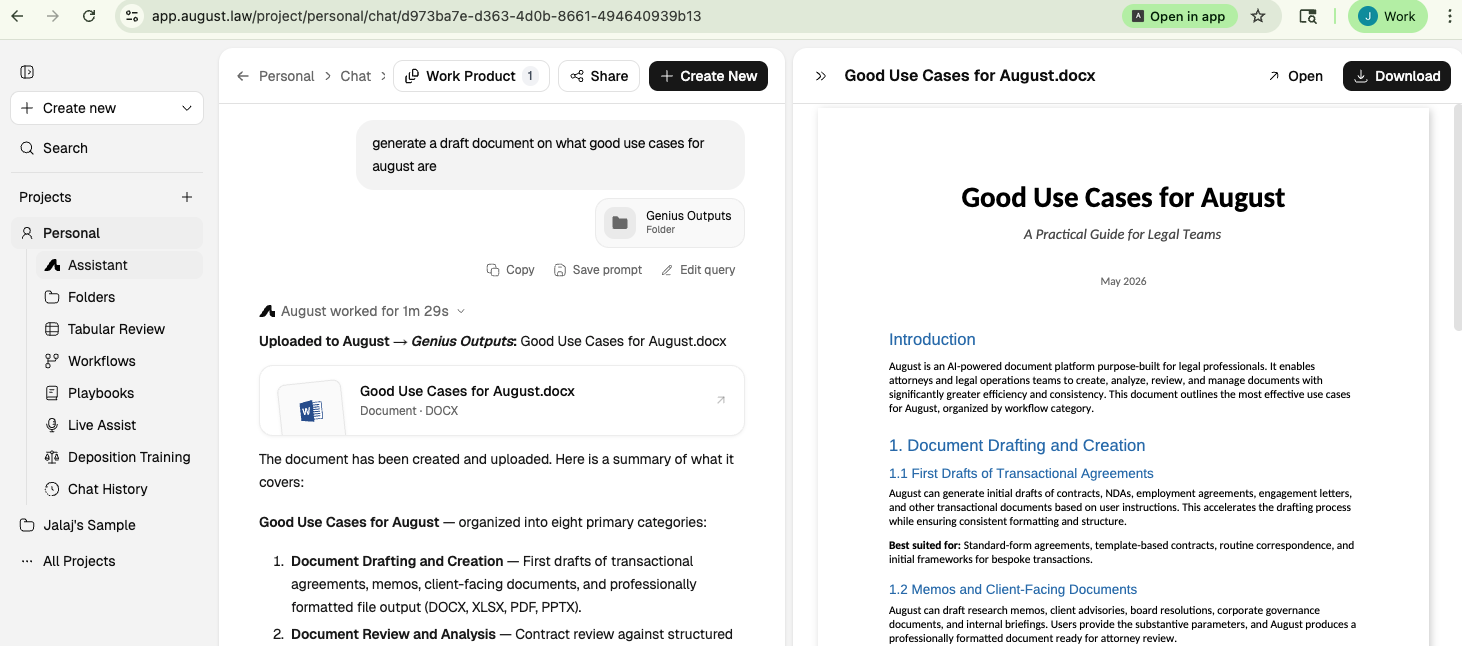Image resolution: width=1462 pixels, height=646 pixels.
Task: Click the 'May 2026' date in preview
Action: coord(1123,282)
